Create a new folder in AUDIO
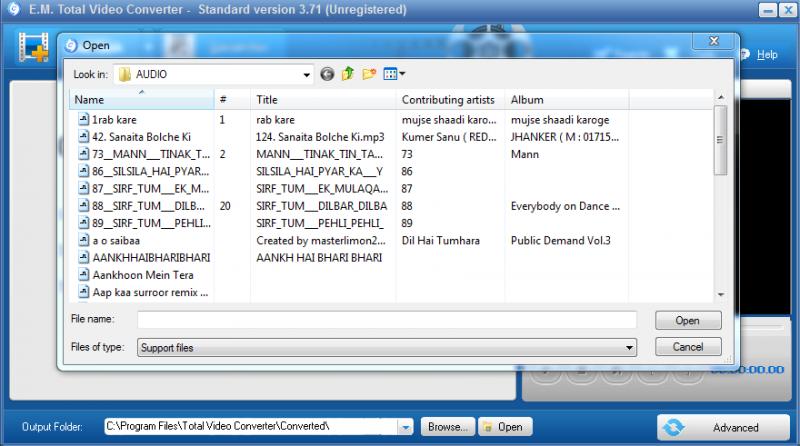Viewport: 800px width, 446px height. pos(369,74)
